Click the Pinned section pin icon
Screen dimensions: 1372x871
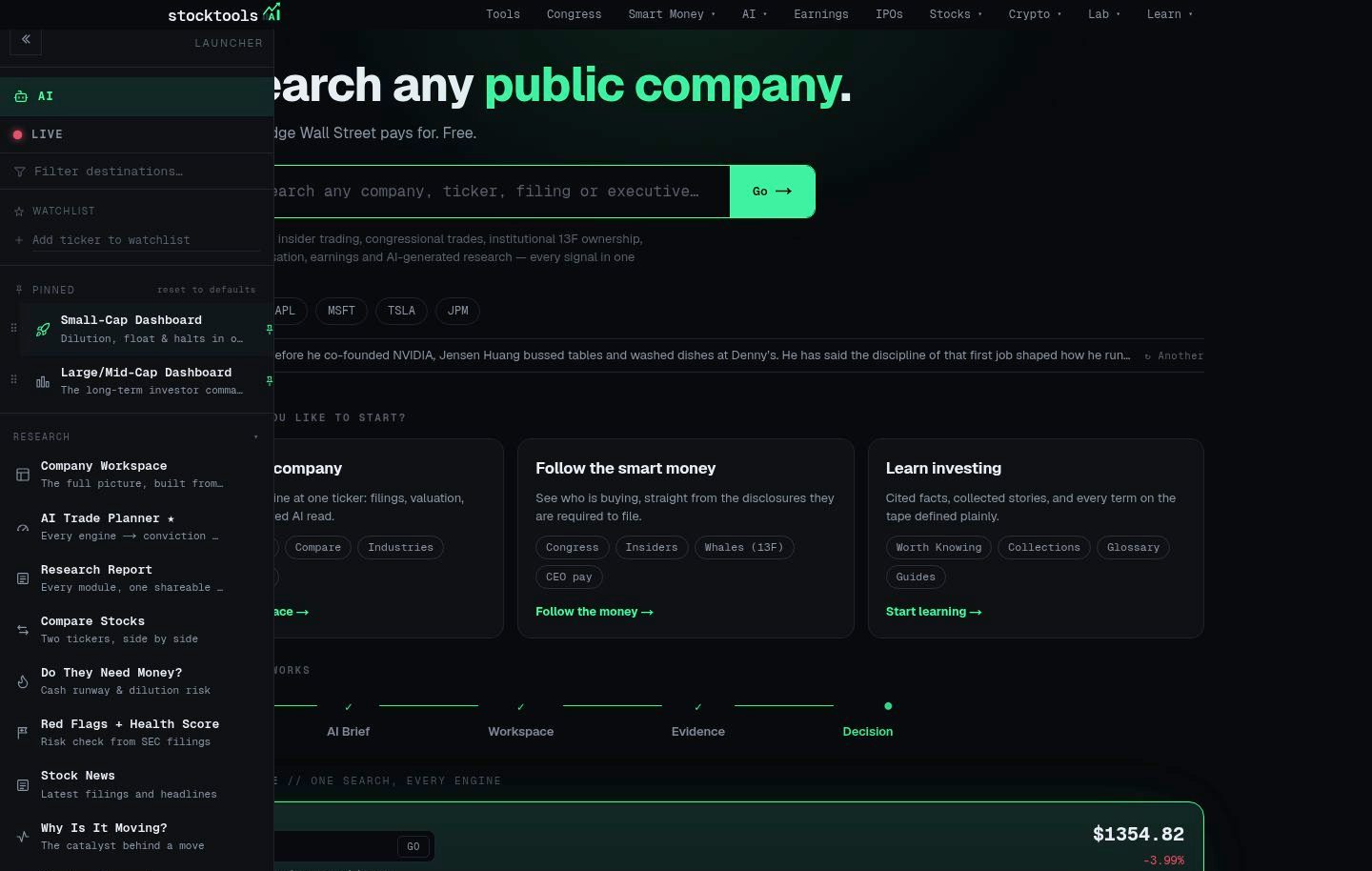pyautogui.click(x=19, y=290)
